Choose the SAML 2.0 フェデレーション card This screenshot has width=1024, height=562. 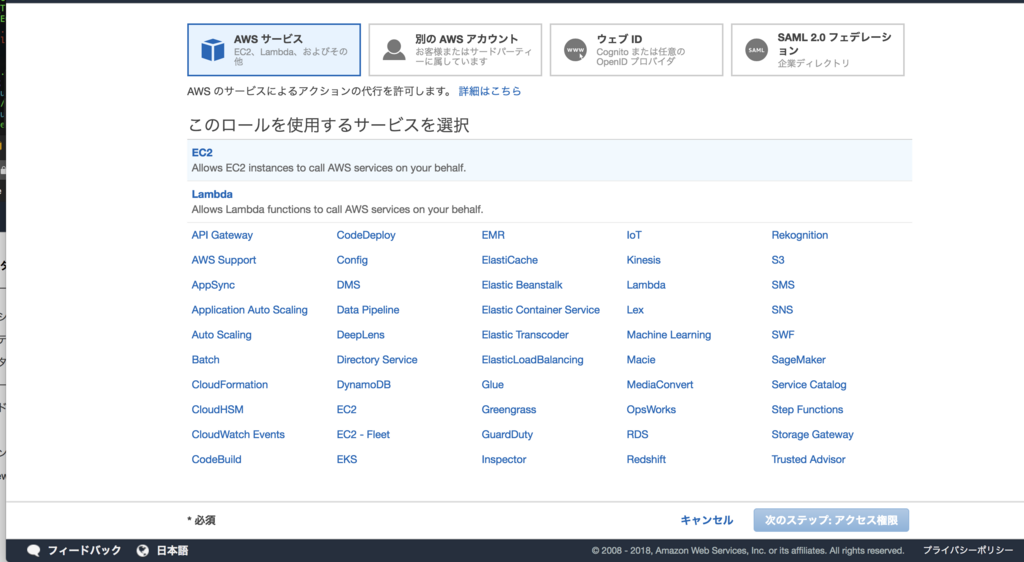(818, 50)
